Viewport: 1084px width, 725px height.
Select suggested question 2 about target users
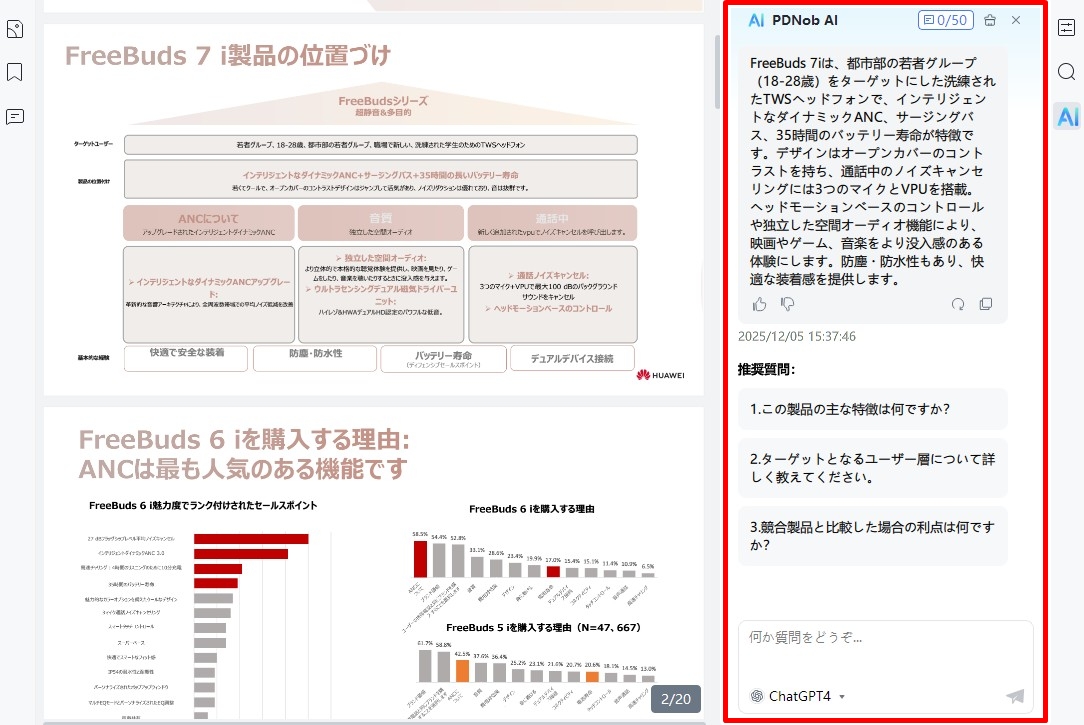tap(872, 468)
